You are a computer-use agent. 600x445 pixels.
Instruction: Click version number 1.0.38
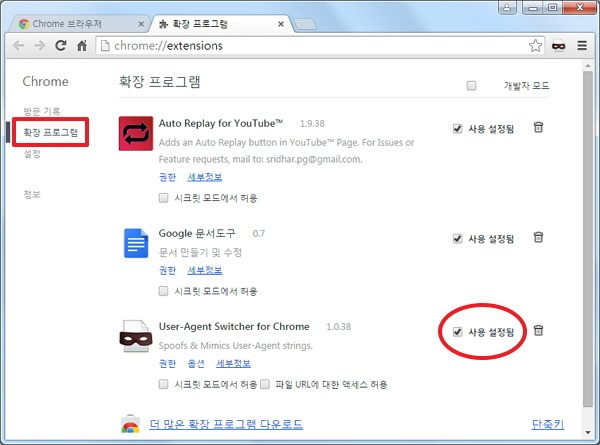point(339,327)
